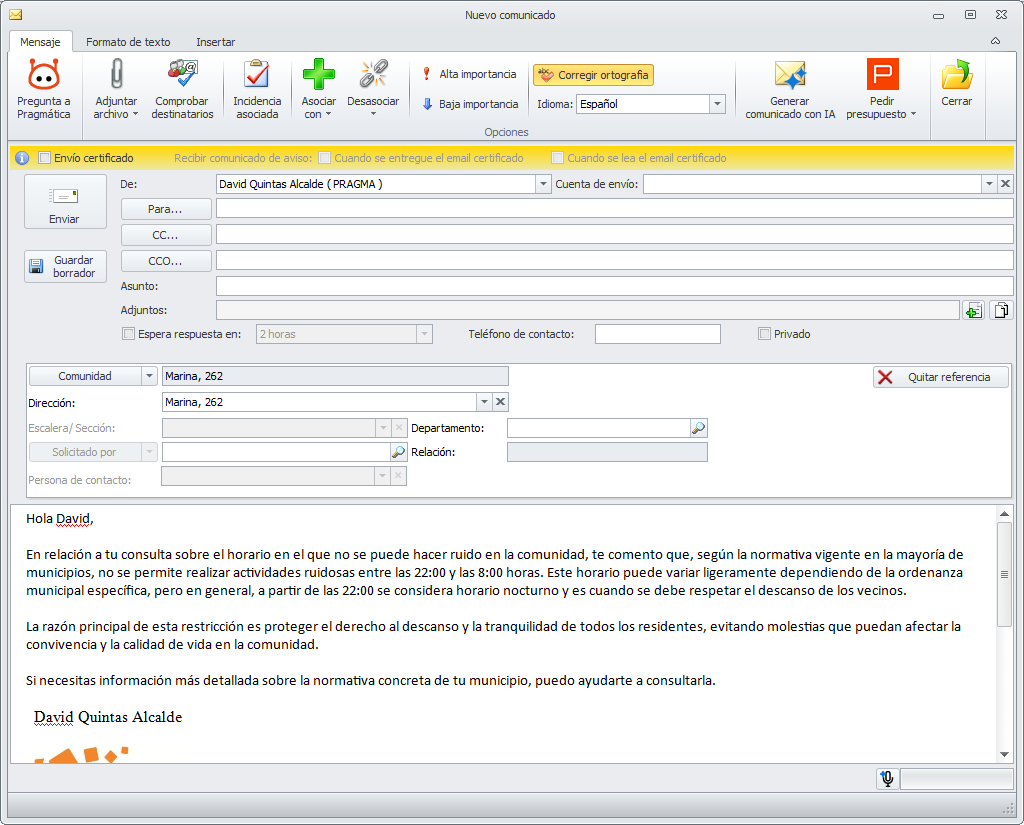This screenshot has height=825, width=1024.
Task: Toggle Espera respuesta en checkbox
Action: click(x=127, y=334)
